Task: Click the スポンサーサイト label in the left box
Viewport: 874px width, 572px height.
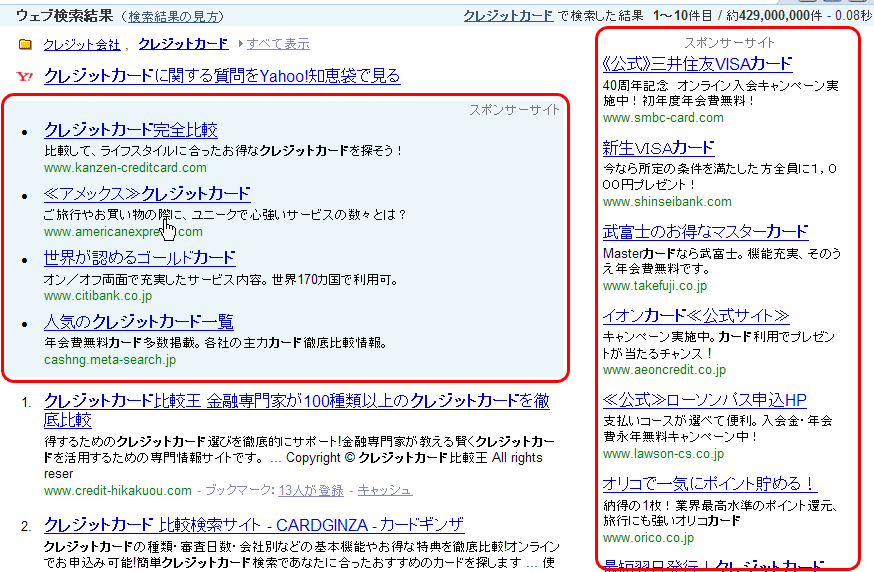Action: coord(514,110)
